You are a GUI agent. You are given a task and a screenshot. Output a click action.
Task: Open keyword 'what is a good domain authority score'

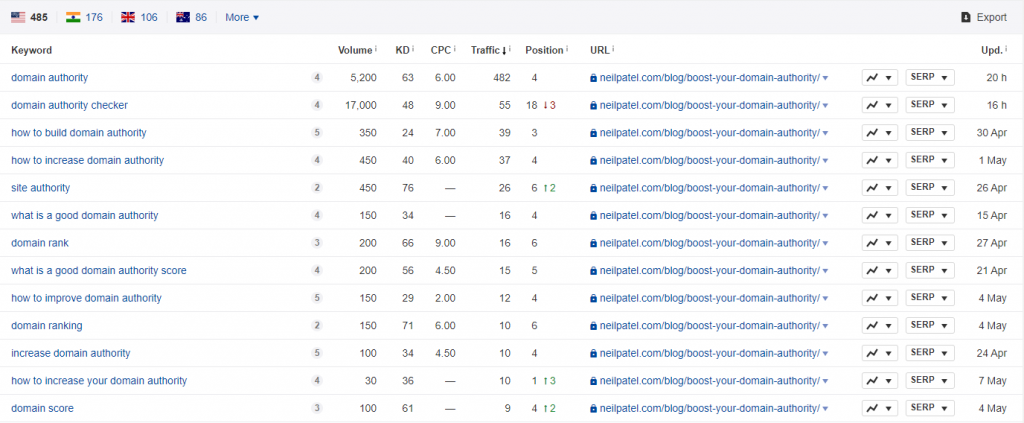coord(99,270)
